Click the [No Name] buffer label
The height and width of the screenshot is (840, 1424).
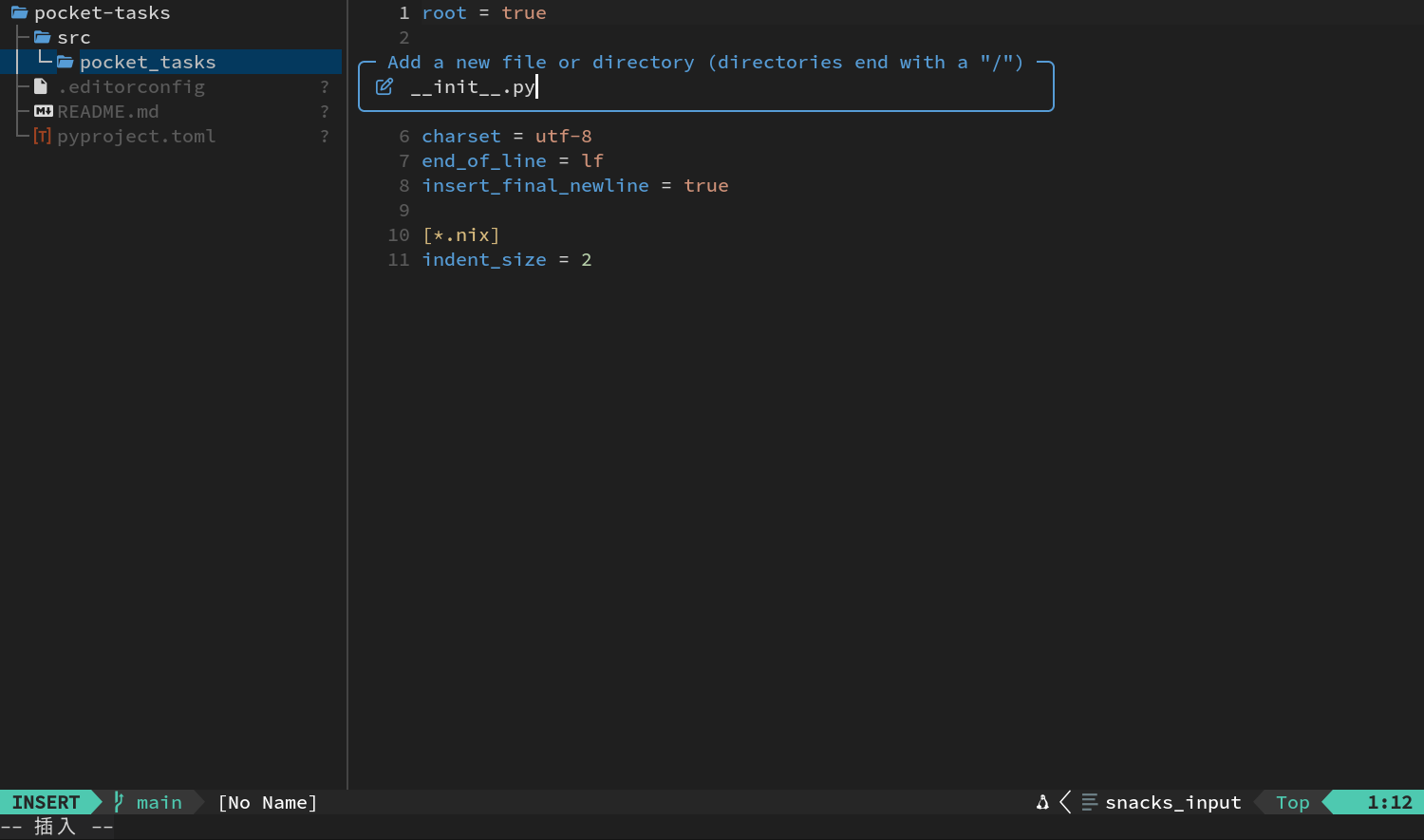pos(268,803)
